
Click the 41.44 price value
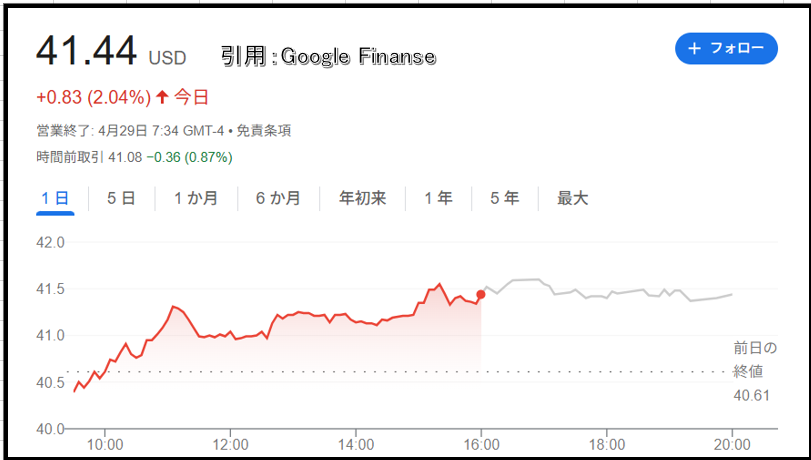[86, 51]
